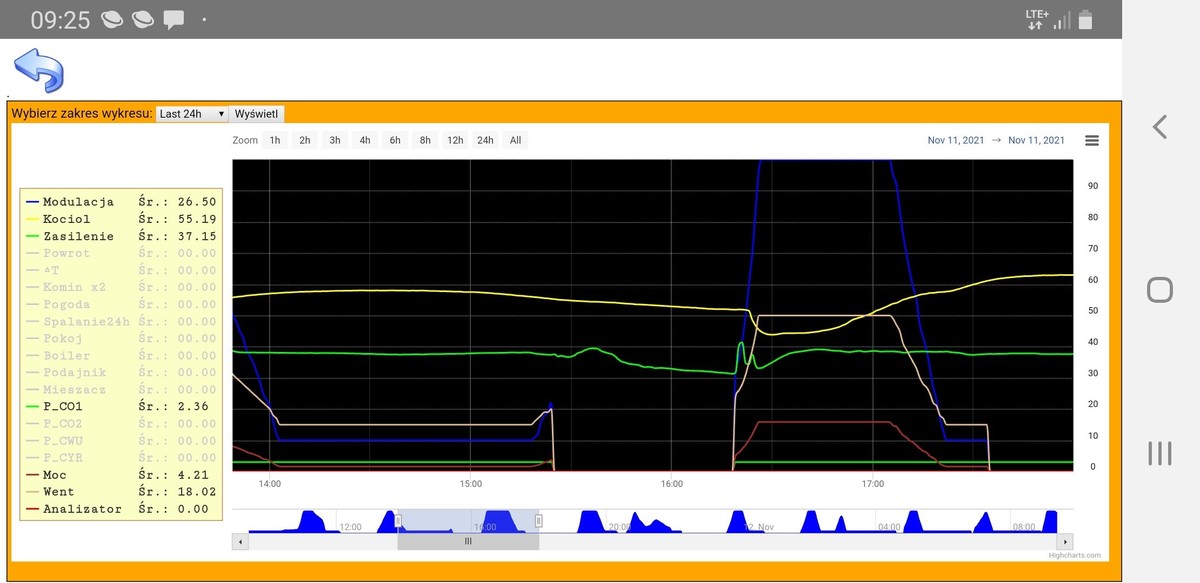Show the Powrot series on chart
Viewport: 1200px width, 583px height.
click(66, 253)
